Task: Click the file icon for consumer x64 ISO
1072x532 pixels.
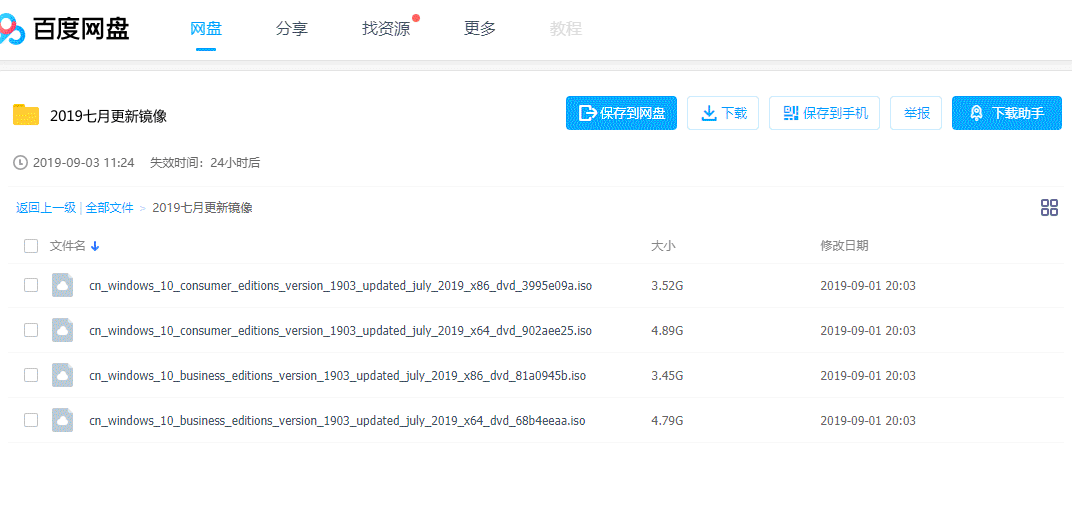Action: (x=62, y=330)
